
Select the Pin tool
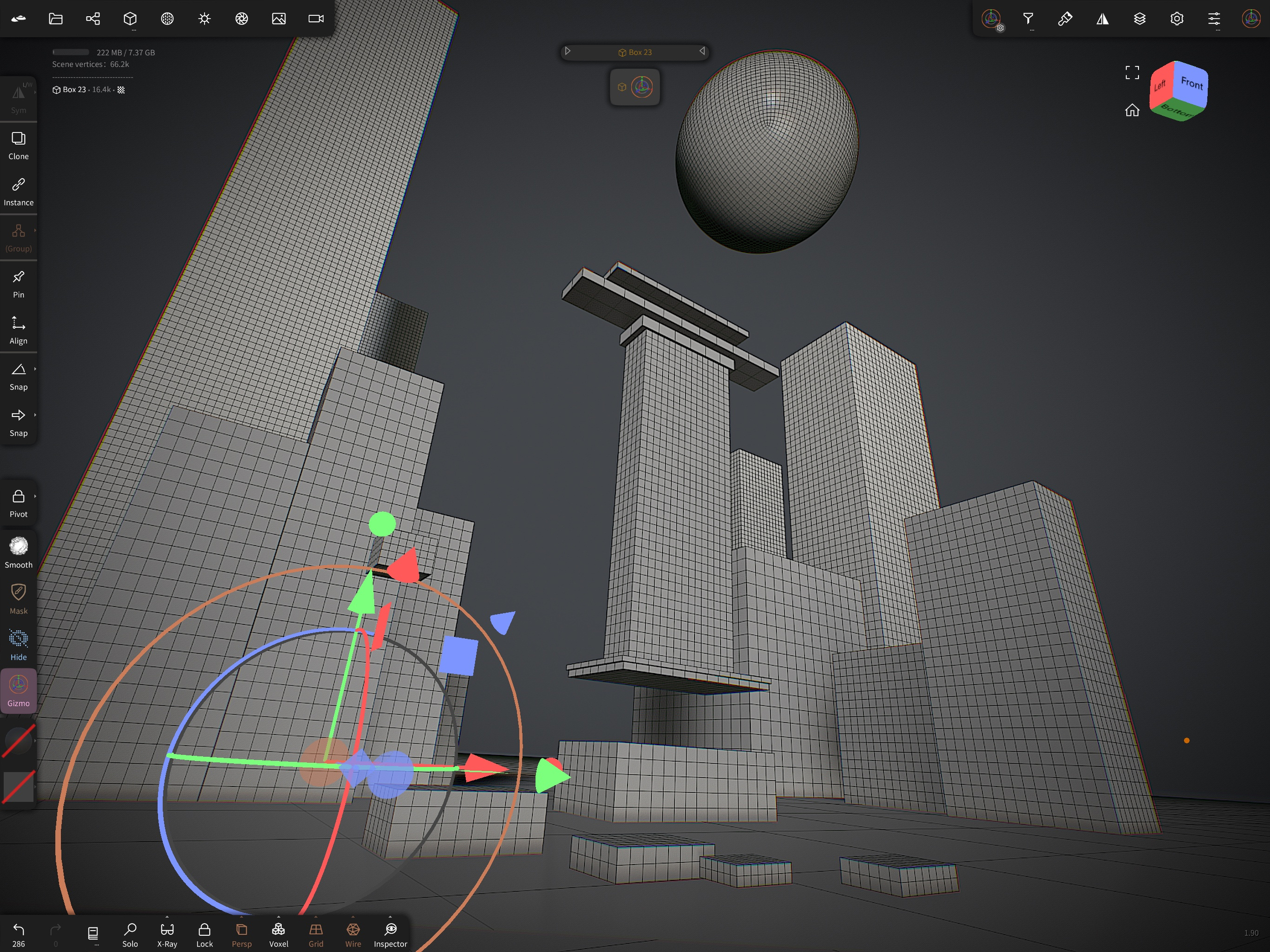click(18, 283)
